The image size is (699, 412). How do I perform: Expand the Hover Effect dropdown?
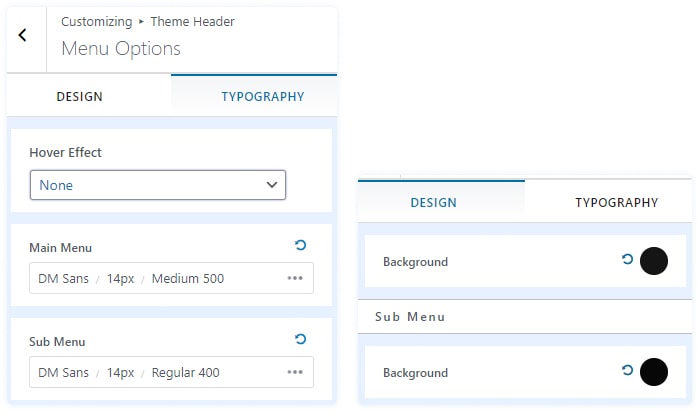[158, 185]
